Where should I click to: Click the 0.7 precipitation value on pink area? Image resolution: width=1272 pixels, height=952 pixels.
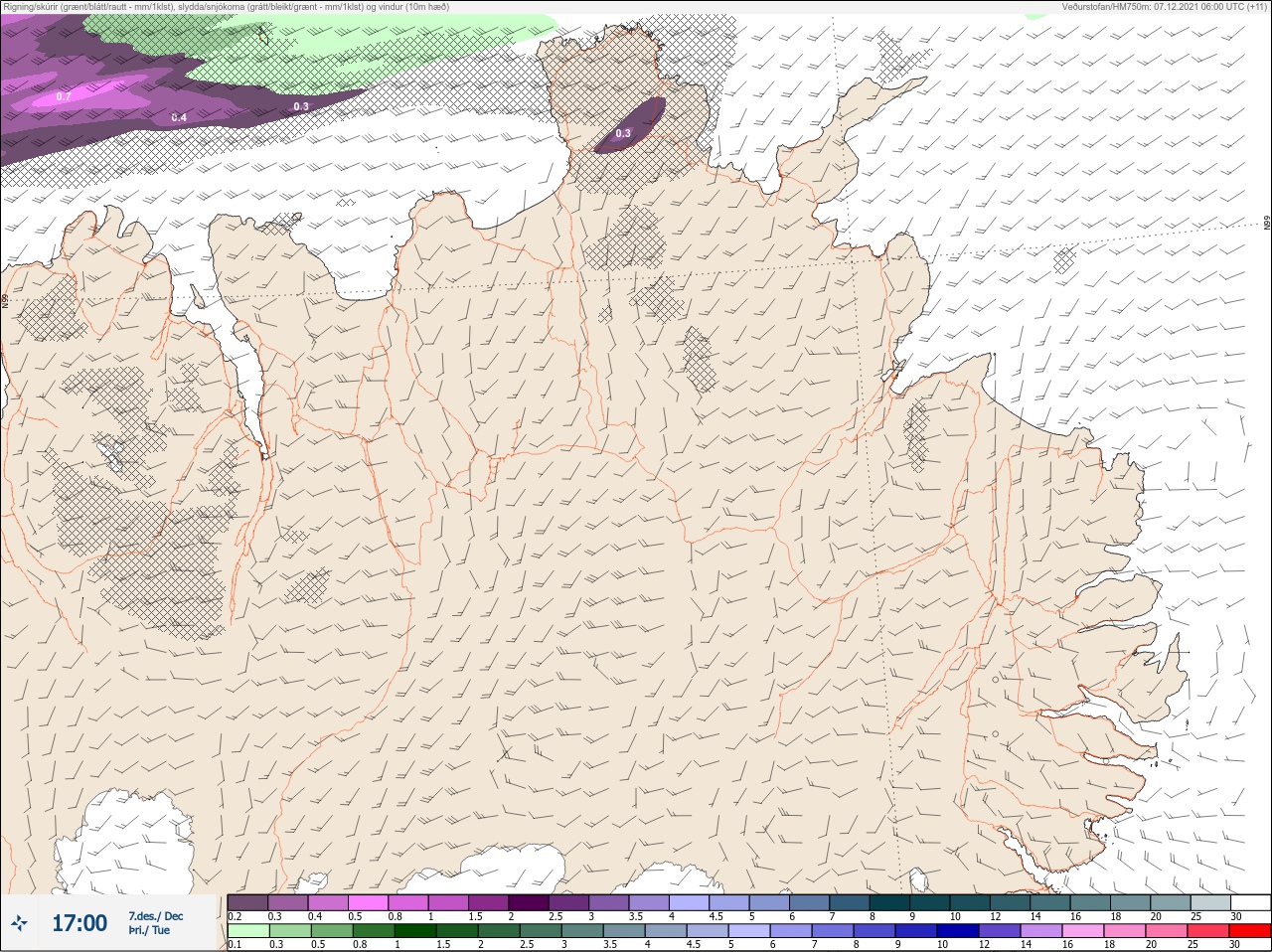tap(64, 96)
